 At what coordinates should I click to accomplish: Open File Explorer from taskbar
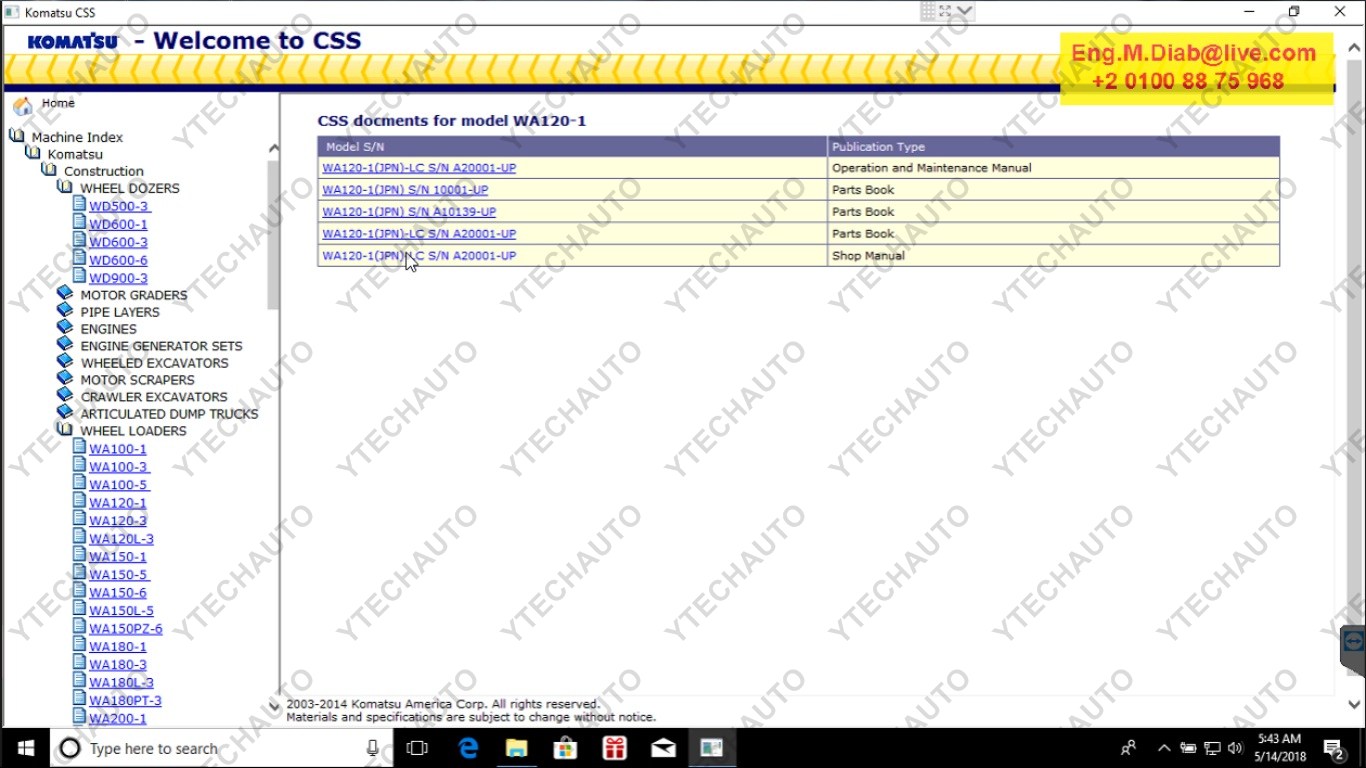516,748
